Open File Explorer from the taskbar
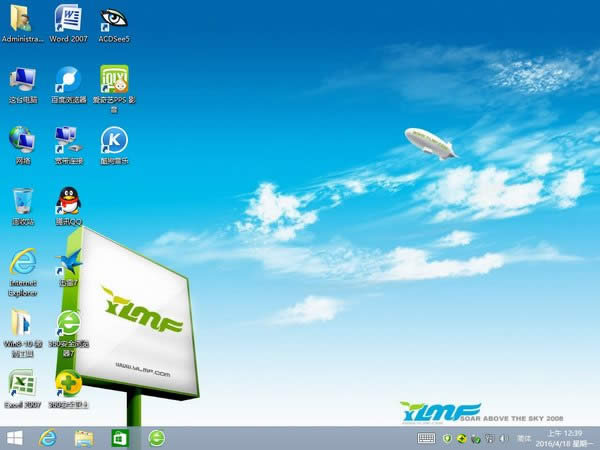Screen dimensions: 600x450 pos(84,438)
